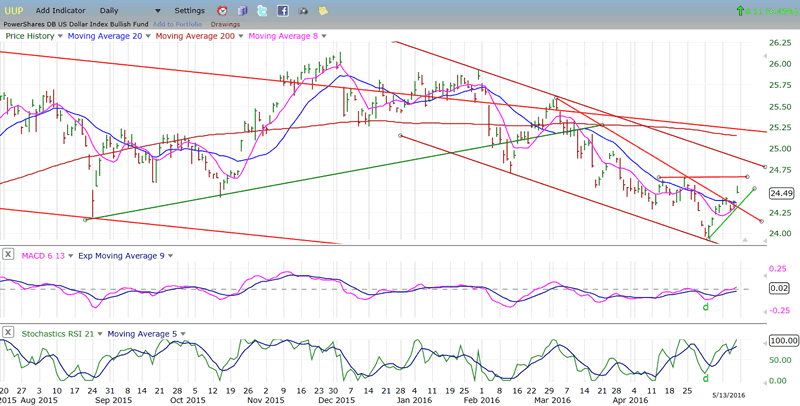Screen dimensions: 800x406
Task: Expand Price History options arrow
Action: pyautogui.click(x=57, y=35)
